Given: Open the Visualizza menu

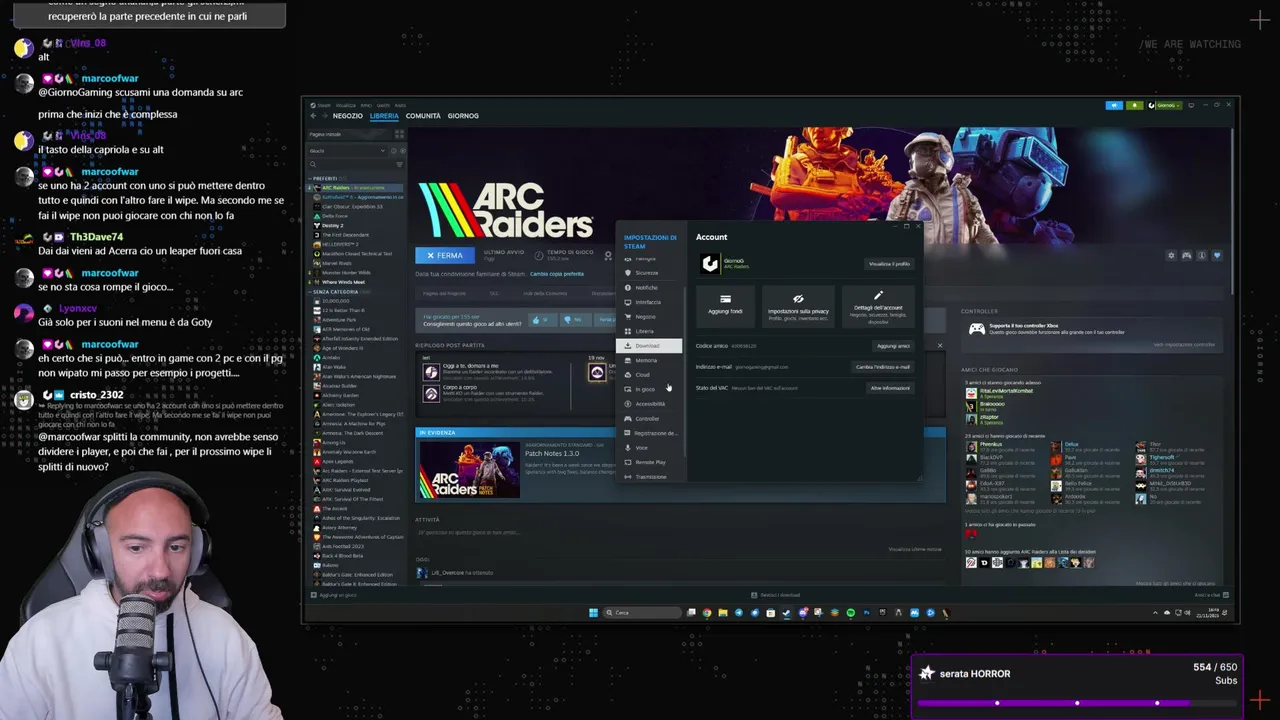Looking at the screenshot, I should 346,105.
